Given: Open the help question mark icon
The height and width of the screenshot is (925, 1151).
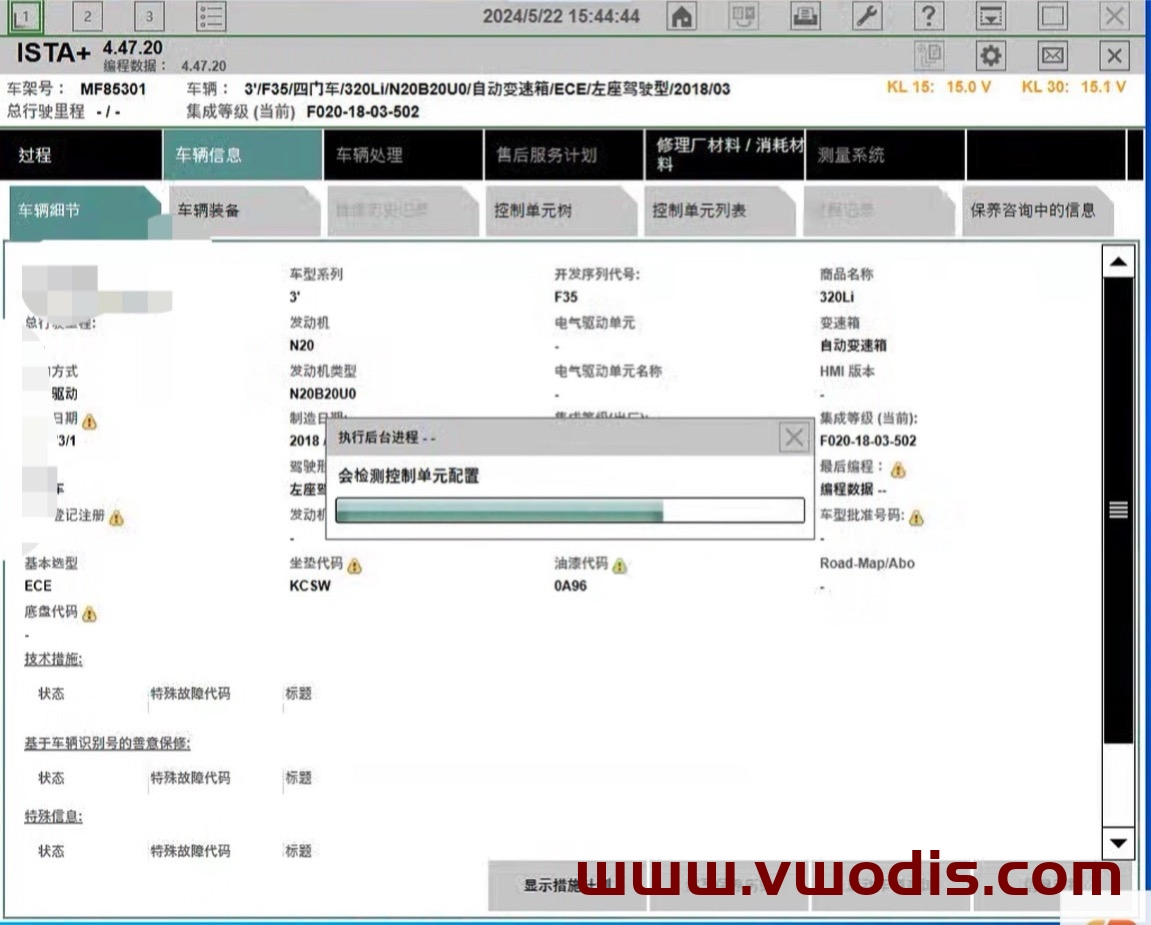Looking at the screenshot, I should coord(929,16).
